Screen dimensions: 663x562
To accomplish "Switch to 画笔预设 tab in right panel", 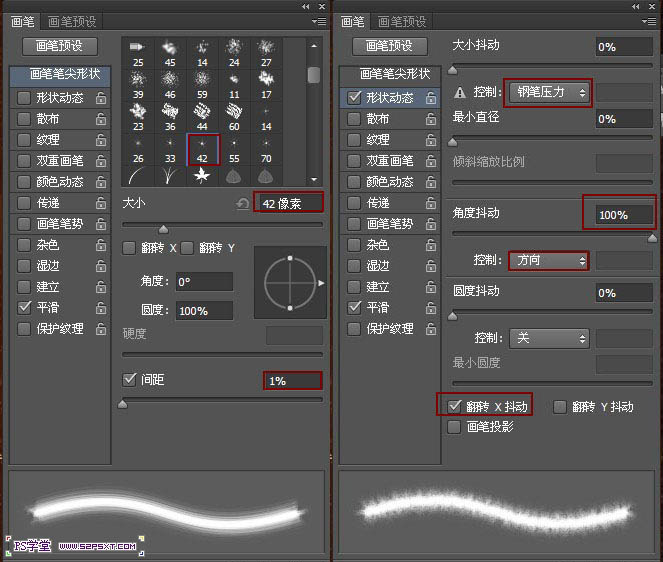I will pos(401,21).
